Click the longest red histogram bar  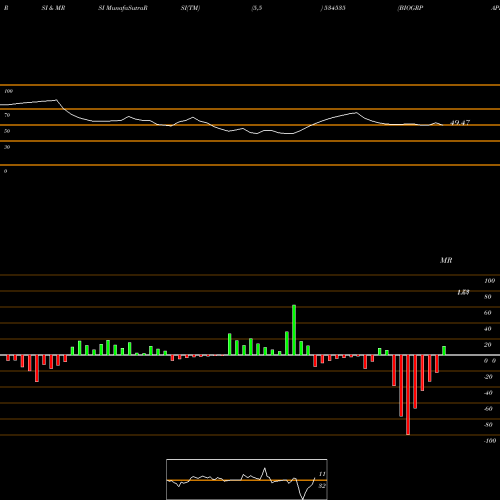408,395
